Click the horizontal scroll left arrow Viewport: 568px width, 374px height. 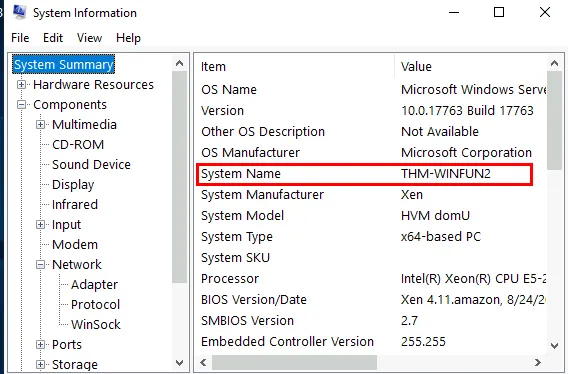[x=203, y=362]
